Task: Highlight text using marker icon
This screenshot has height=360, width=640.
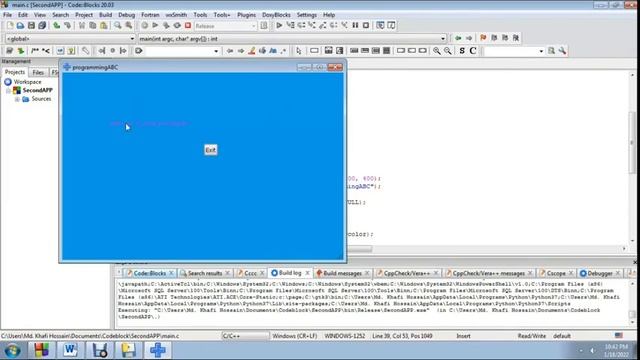Action: pyautogui.click(x=252, y=51)
